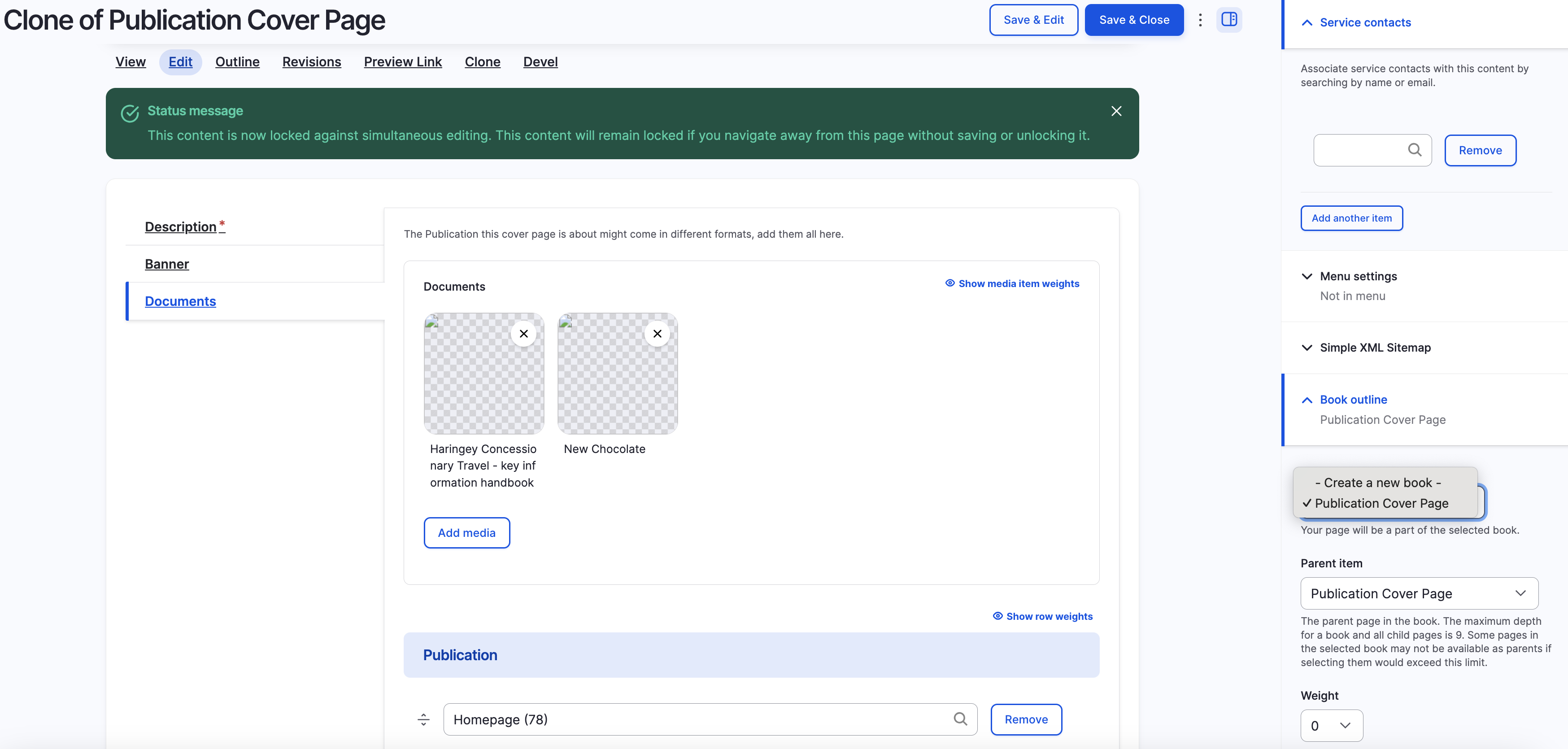This screenshot has height=749, width=1568.
Task: Open the Banner vertical tab
Action: point(167,264)
